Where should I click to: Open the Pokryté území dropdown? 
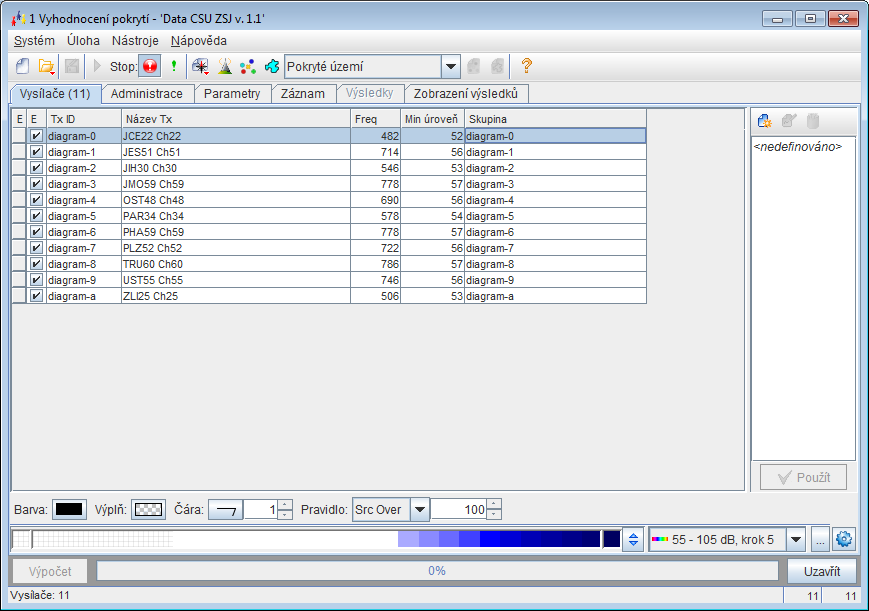pyautogui.click(x=450, y=67)
